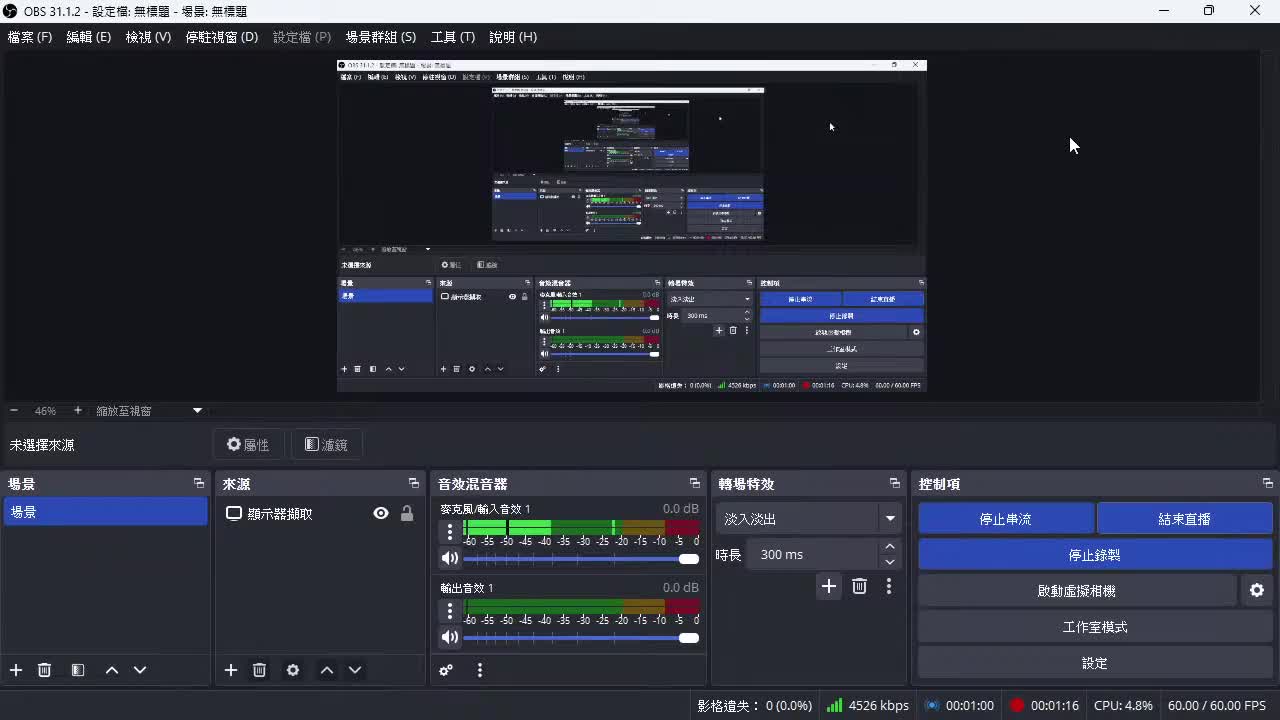Select the 場景 item in scenes list
This screenshot has width=1280, height=720.
pyautogui.click(x=105, y=512)
